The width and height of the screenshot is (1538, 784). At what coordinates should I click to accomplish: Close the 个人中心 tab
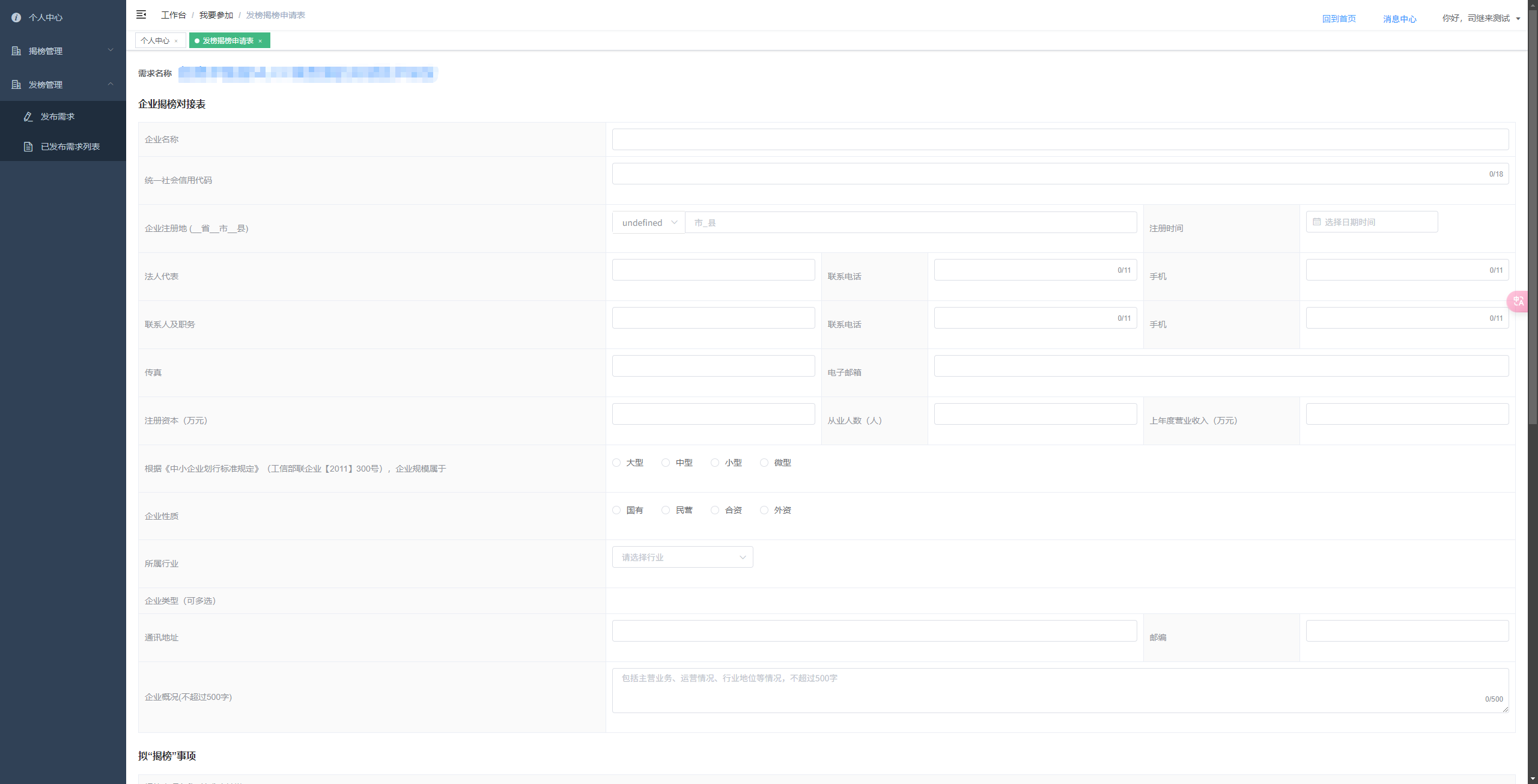click(x=176, y=41)
